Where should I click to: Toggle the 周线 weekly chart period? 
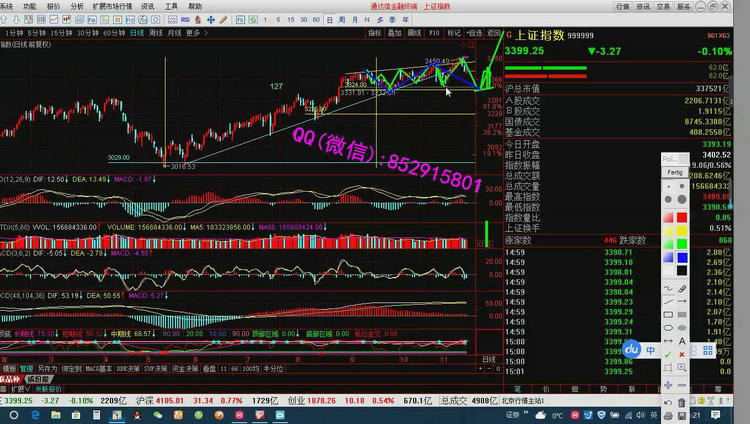click(x=152, y=32)
